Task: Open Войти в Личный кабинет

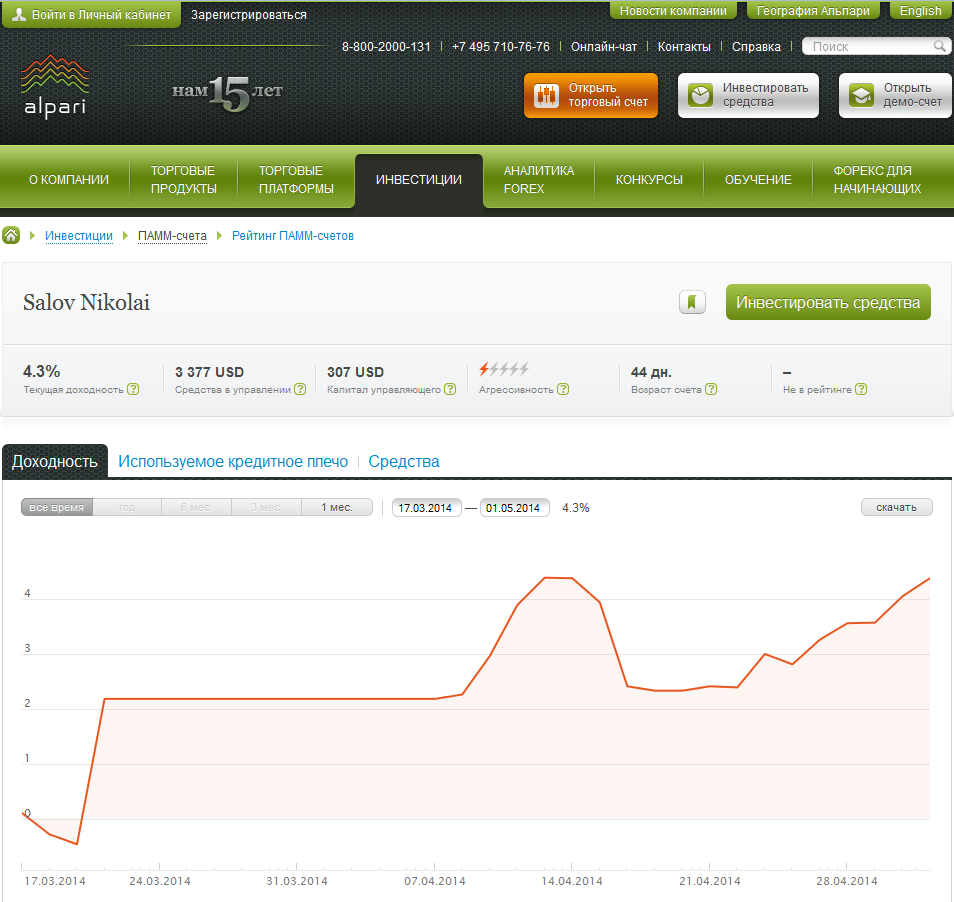Action: [x=92, y=15]
